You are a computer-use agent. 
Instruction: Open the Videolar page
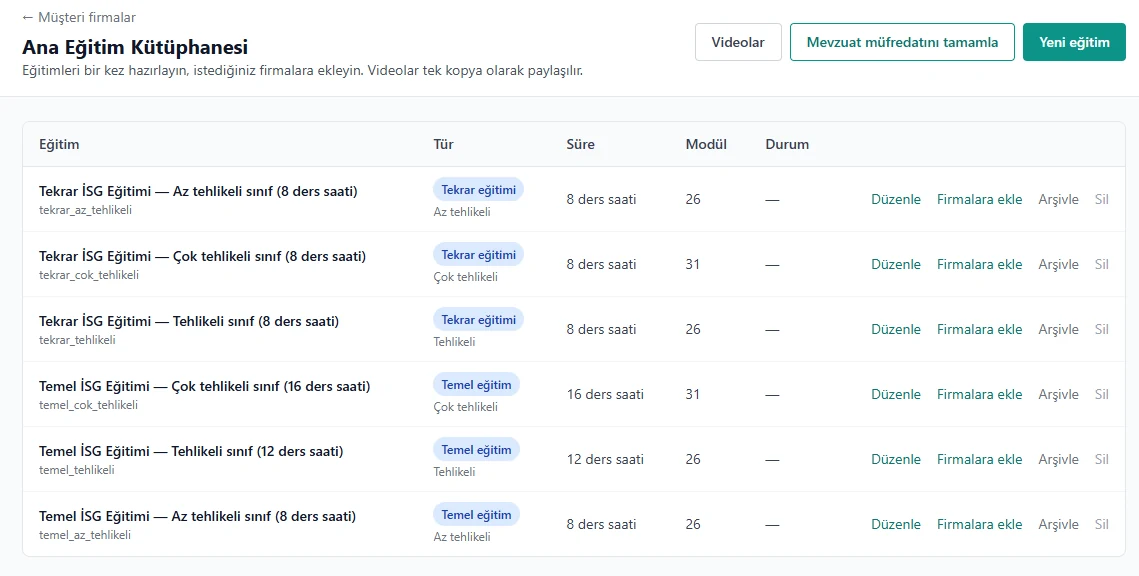click(738, 42)
